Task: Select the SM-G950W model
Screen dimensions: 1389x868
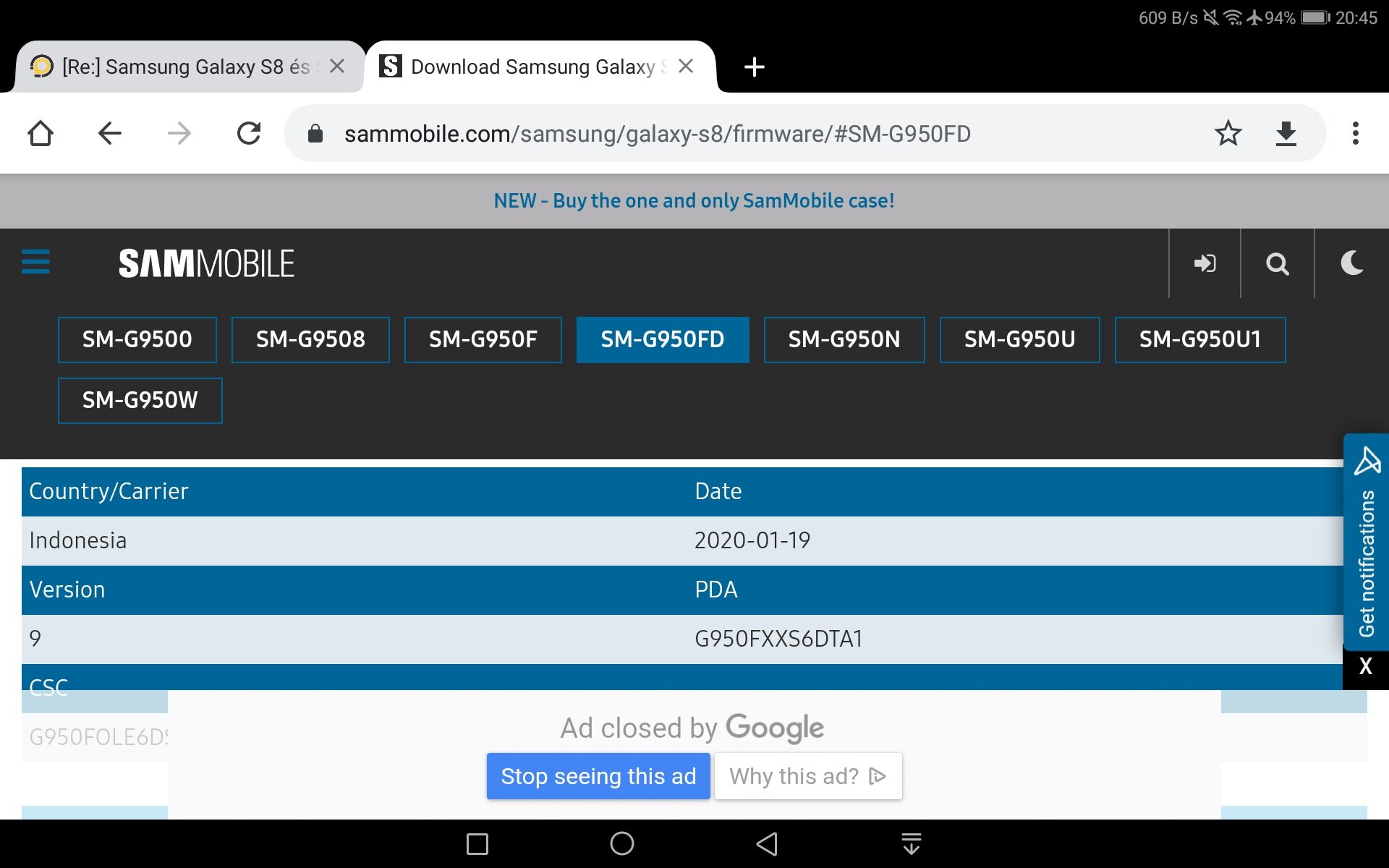Action: point(140,400)
